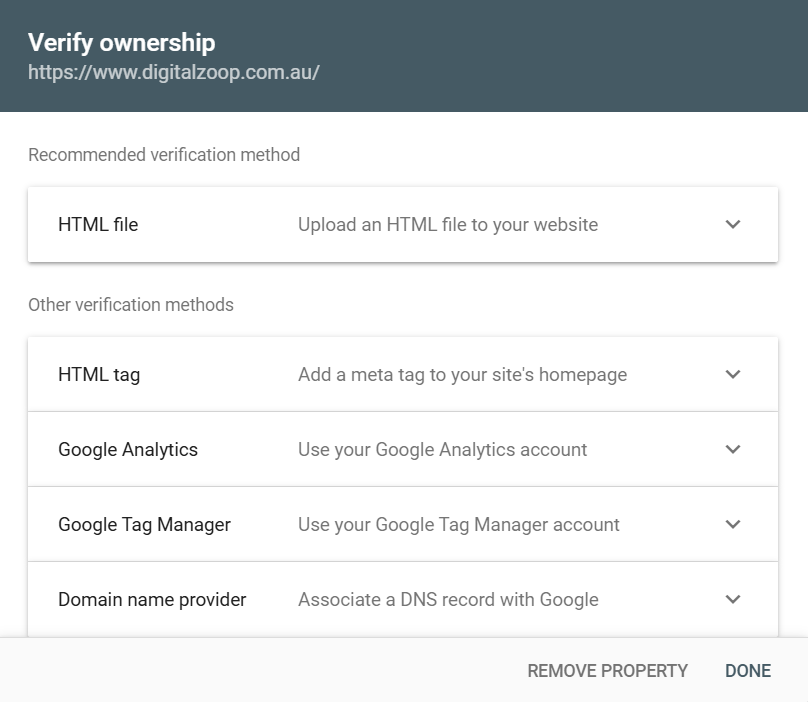Click 'Associate a DNS record with Google' description
The image size is (808, 702).
click(448, 599)
